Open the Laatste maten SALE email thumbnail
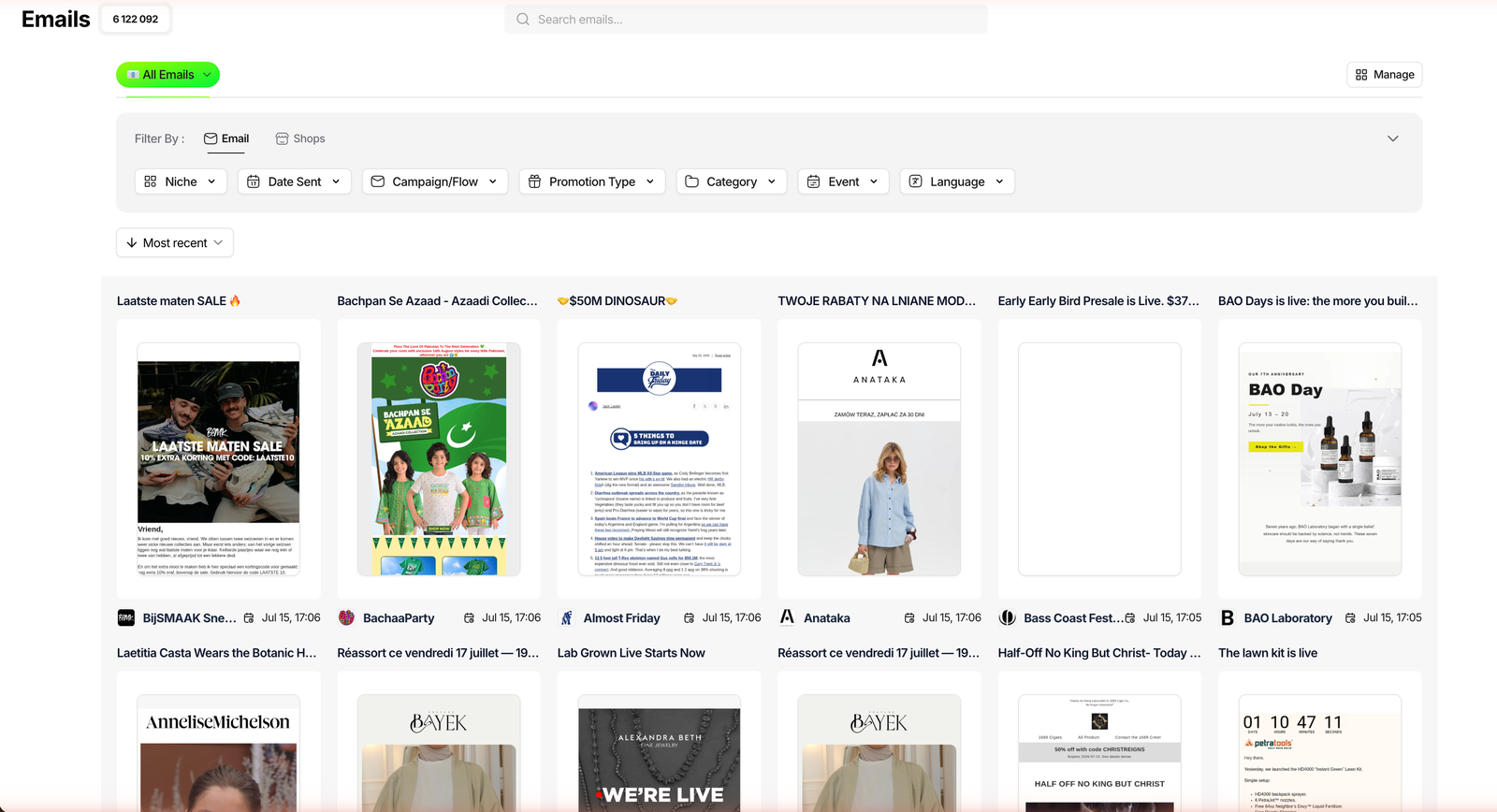This screenshot has height=812, width=1497. tap(219, 459)
